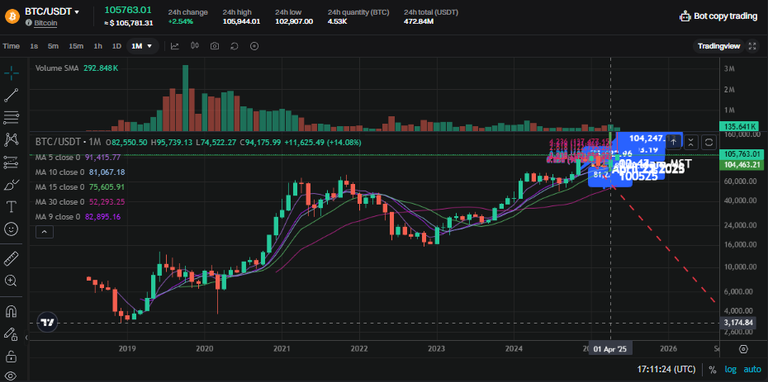Switch to the 1D timeframe
This screenshot has height=382, width=768.
(117, 46)
